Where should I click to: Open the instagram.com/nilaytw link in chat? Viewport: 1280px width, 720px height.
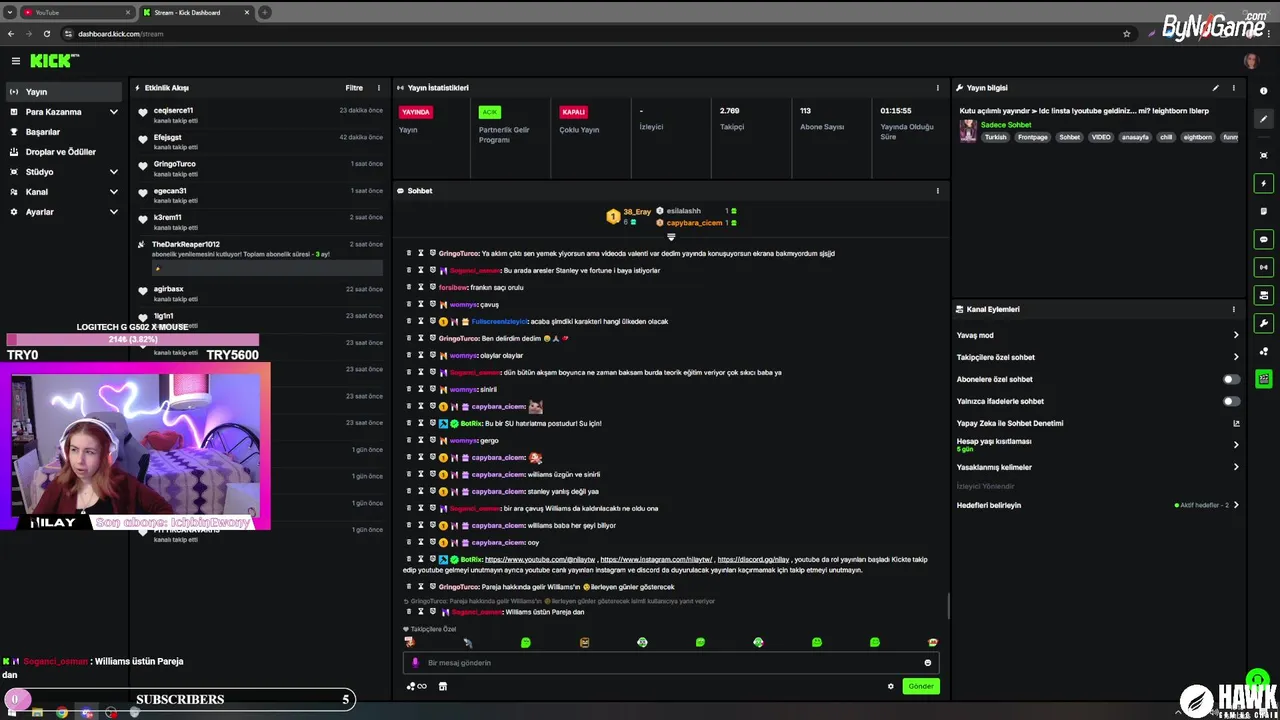pos(656,560)
